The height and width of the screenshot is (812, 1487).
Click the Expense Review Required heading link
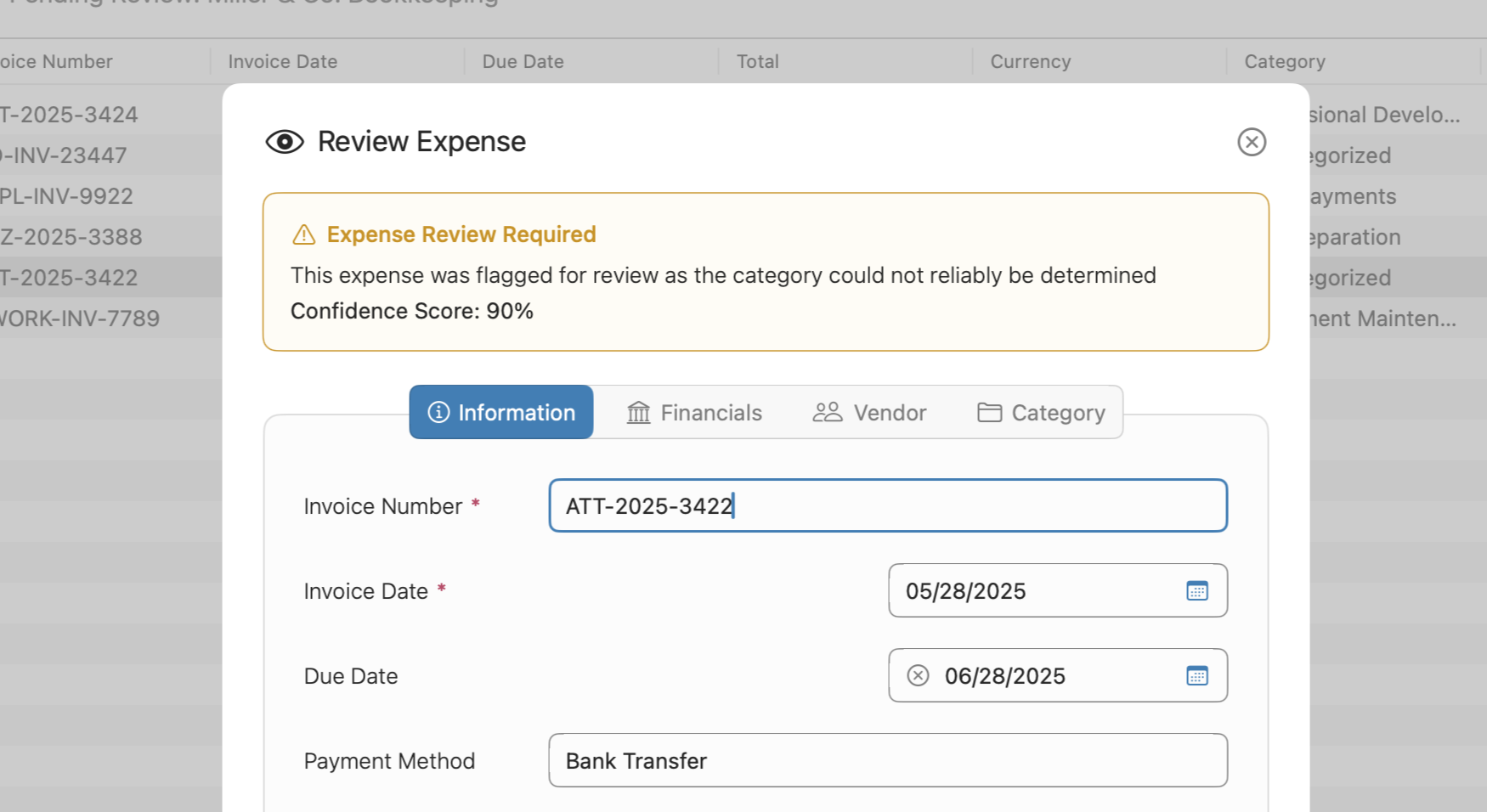461,234
